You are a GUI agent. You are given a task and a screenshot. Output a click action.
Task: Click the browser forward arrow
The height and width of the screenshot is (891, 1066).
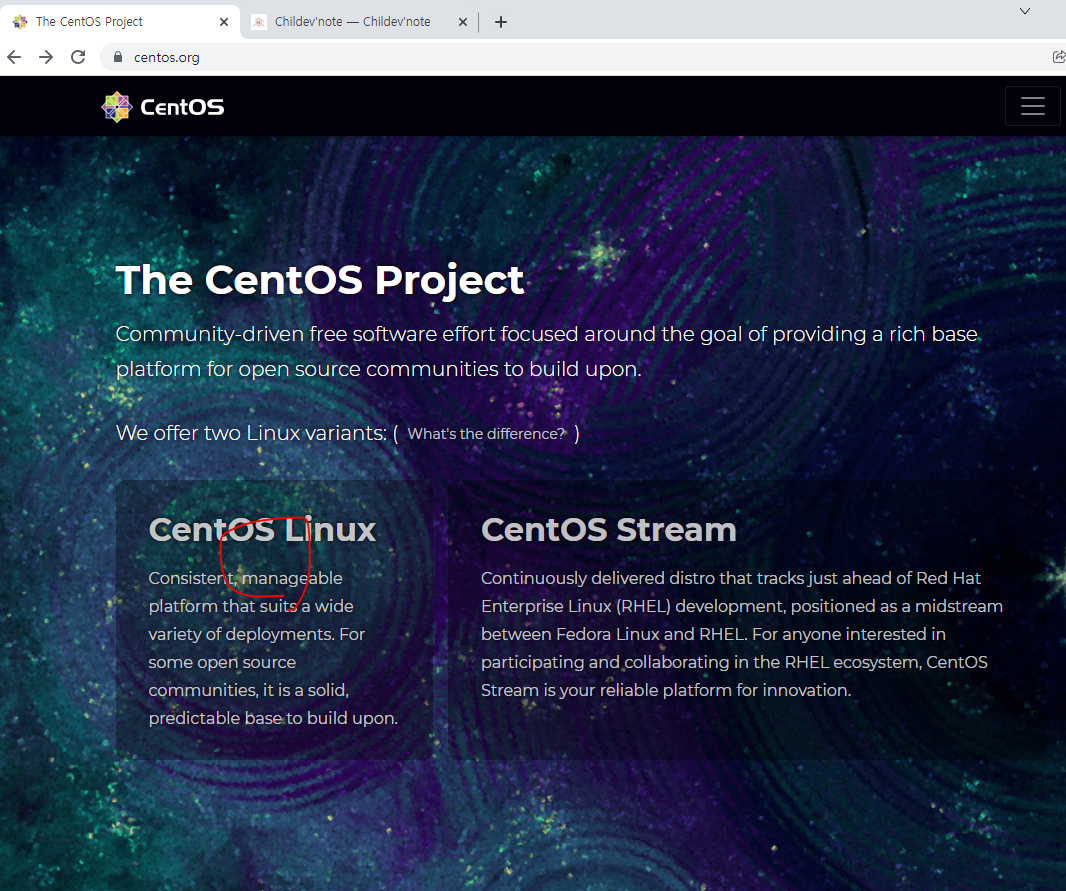click(45, 57)
